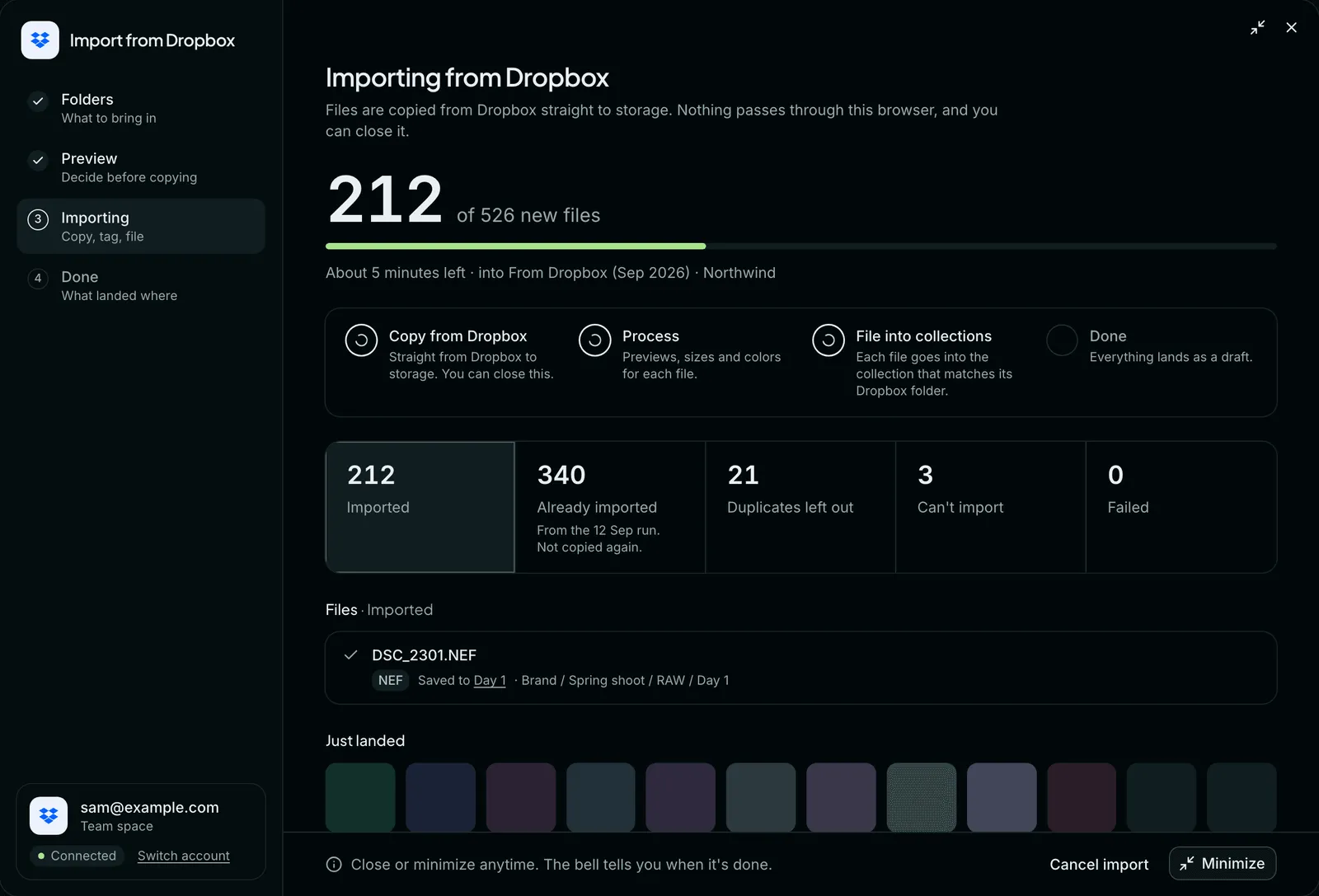Click the 'About 5 minutes left' status text
The height and width of the screenshot is (896, 1319).
[x=396, y=273]
